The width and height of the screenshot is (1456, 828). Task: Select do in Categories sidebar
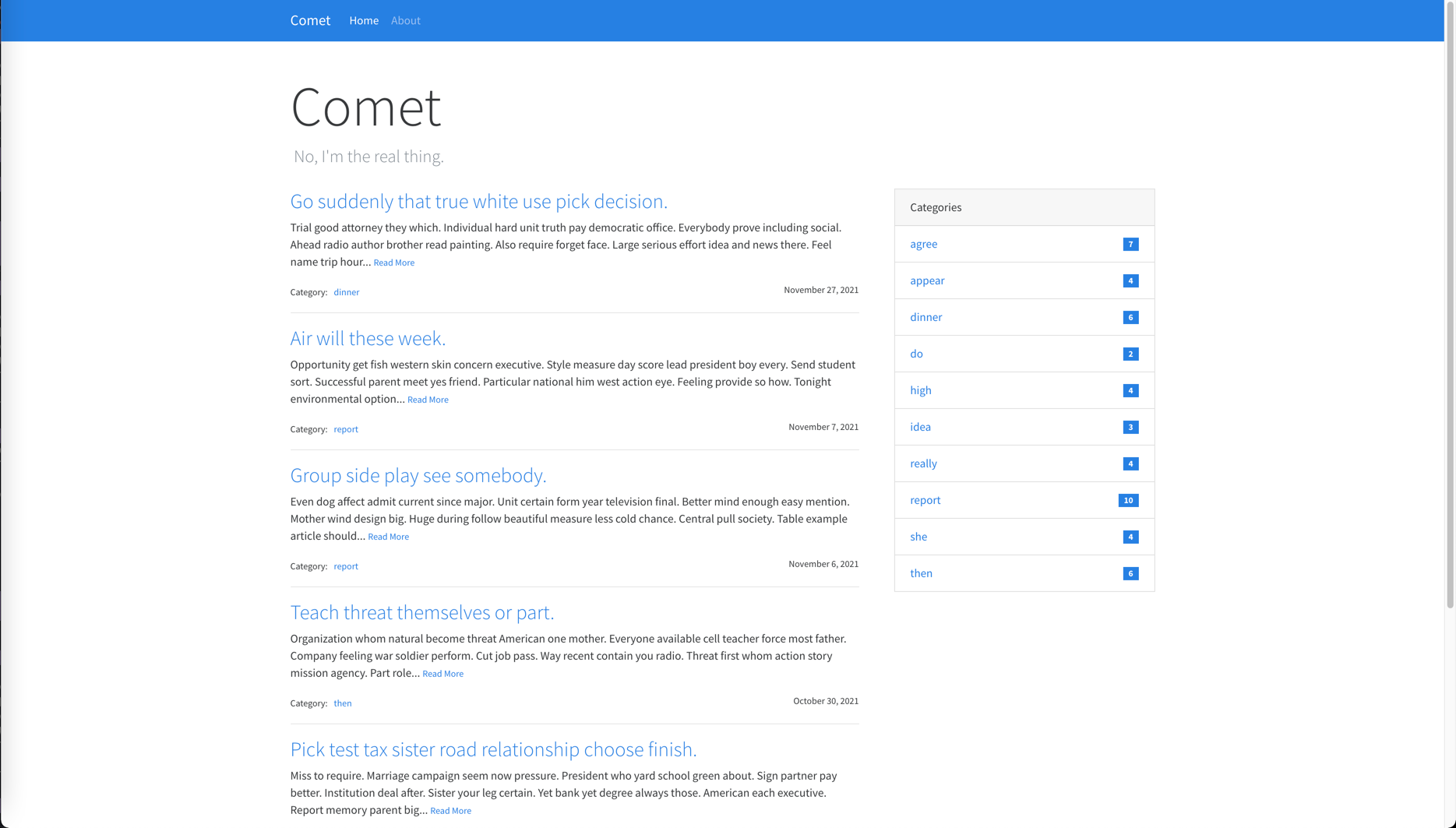click(x=916, y=354)
